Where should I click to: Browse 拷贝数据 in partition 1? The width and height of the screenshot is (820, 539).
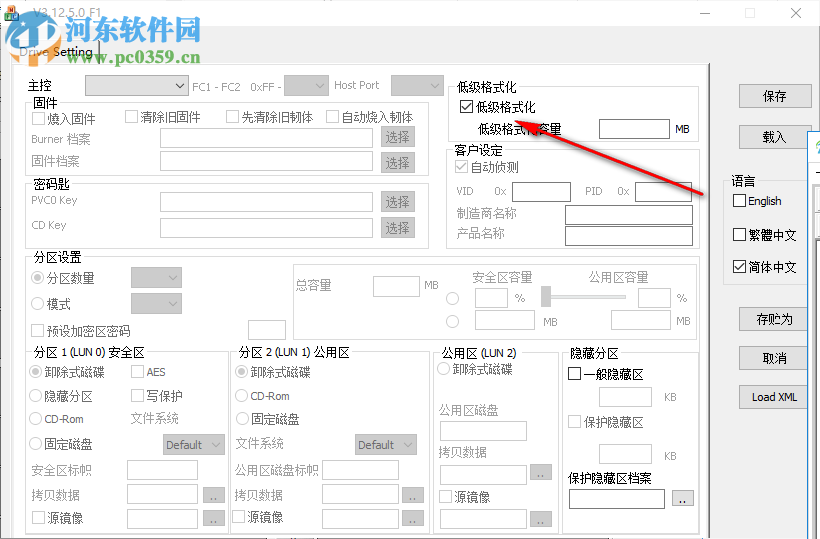(213, 495)
